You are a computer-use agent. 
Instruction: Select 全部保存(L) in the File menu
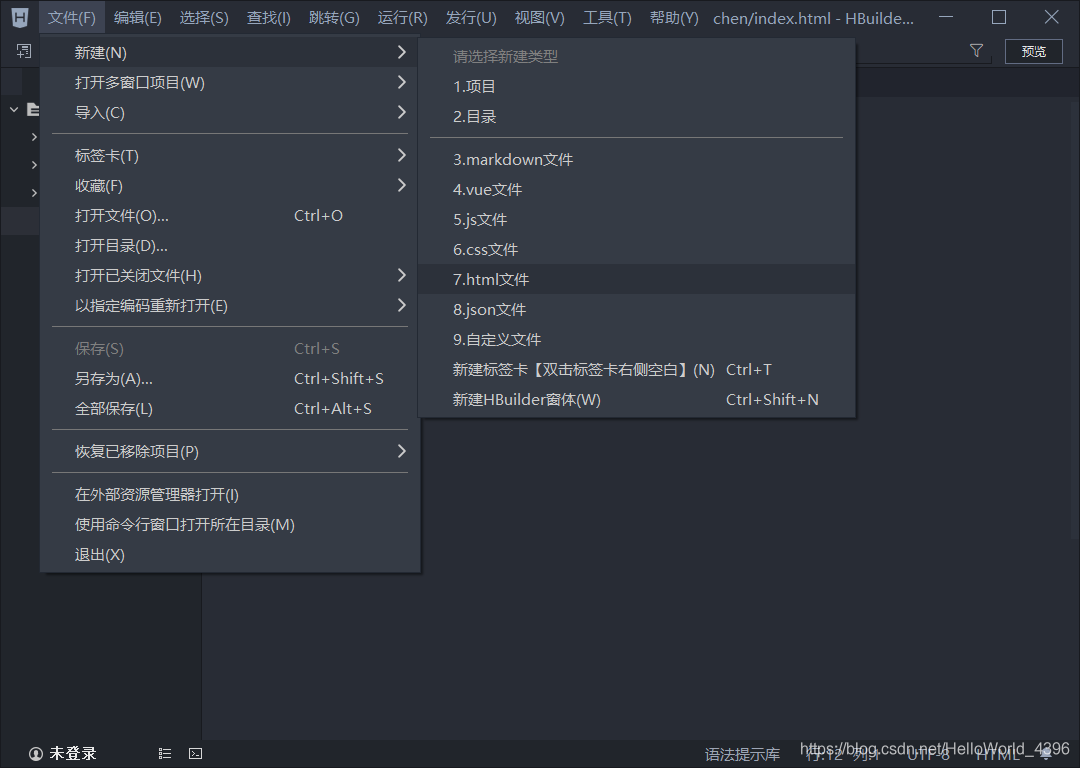[x=230, y=408]
